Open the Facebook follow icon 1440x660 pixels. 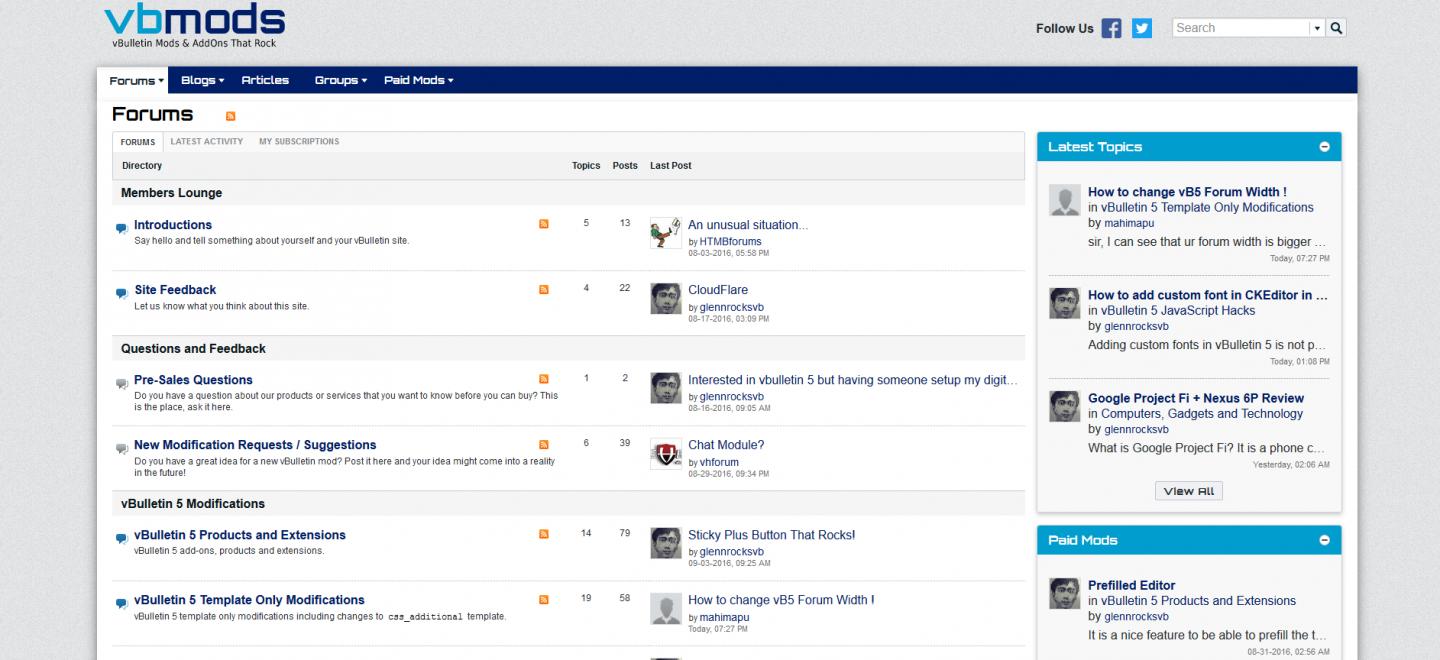pyautogui.click(x=1111, y=28)
